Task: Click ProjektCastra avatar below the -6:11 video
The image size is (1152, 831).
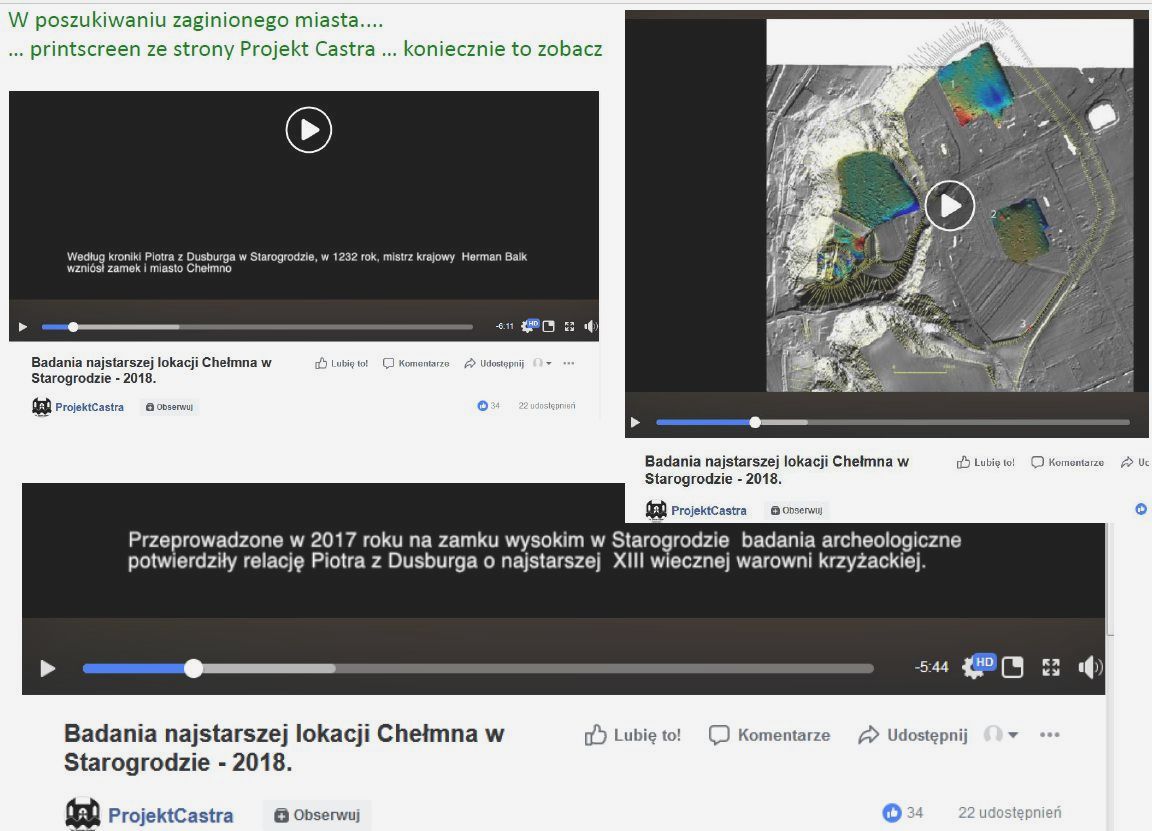Action: 42,407
